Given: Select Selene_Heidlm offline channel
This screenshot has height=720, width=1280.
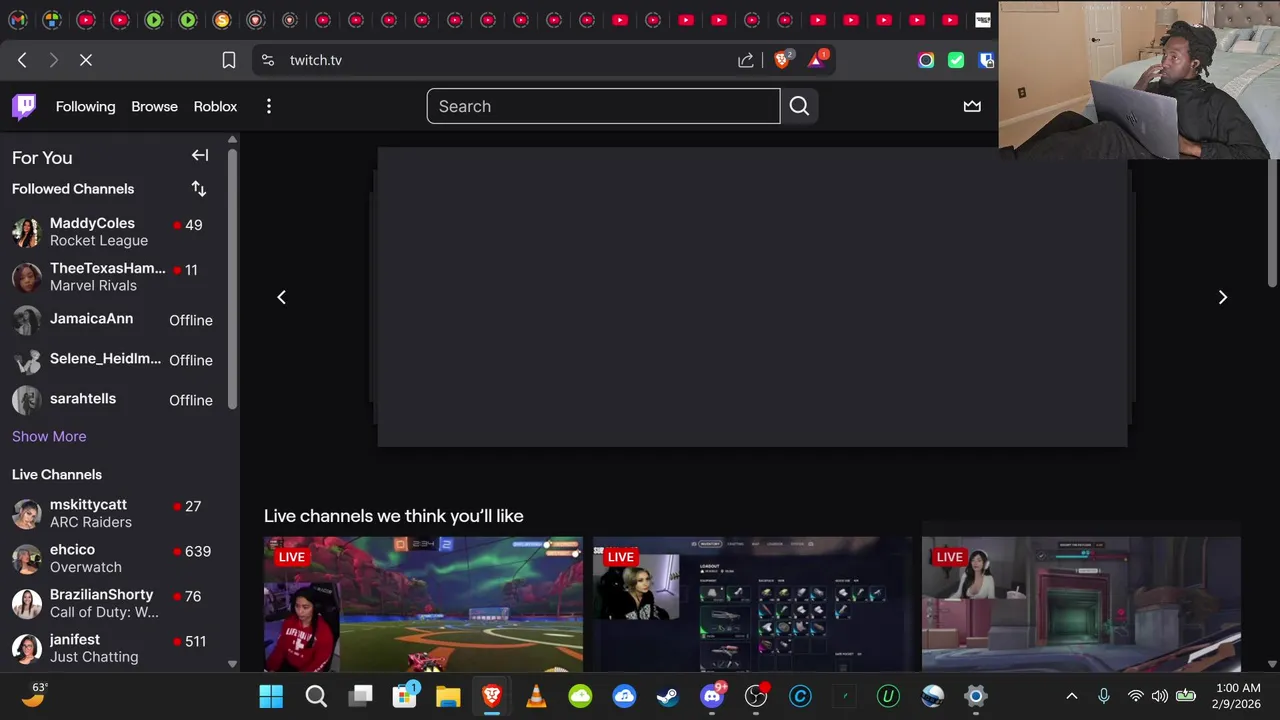Looking at the screenshot, I should 113,360.
